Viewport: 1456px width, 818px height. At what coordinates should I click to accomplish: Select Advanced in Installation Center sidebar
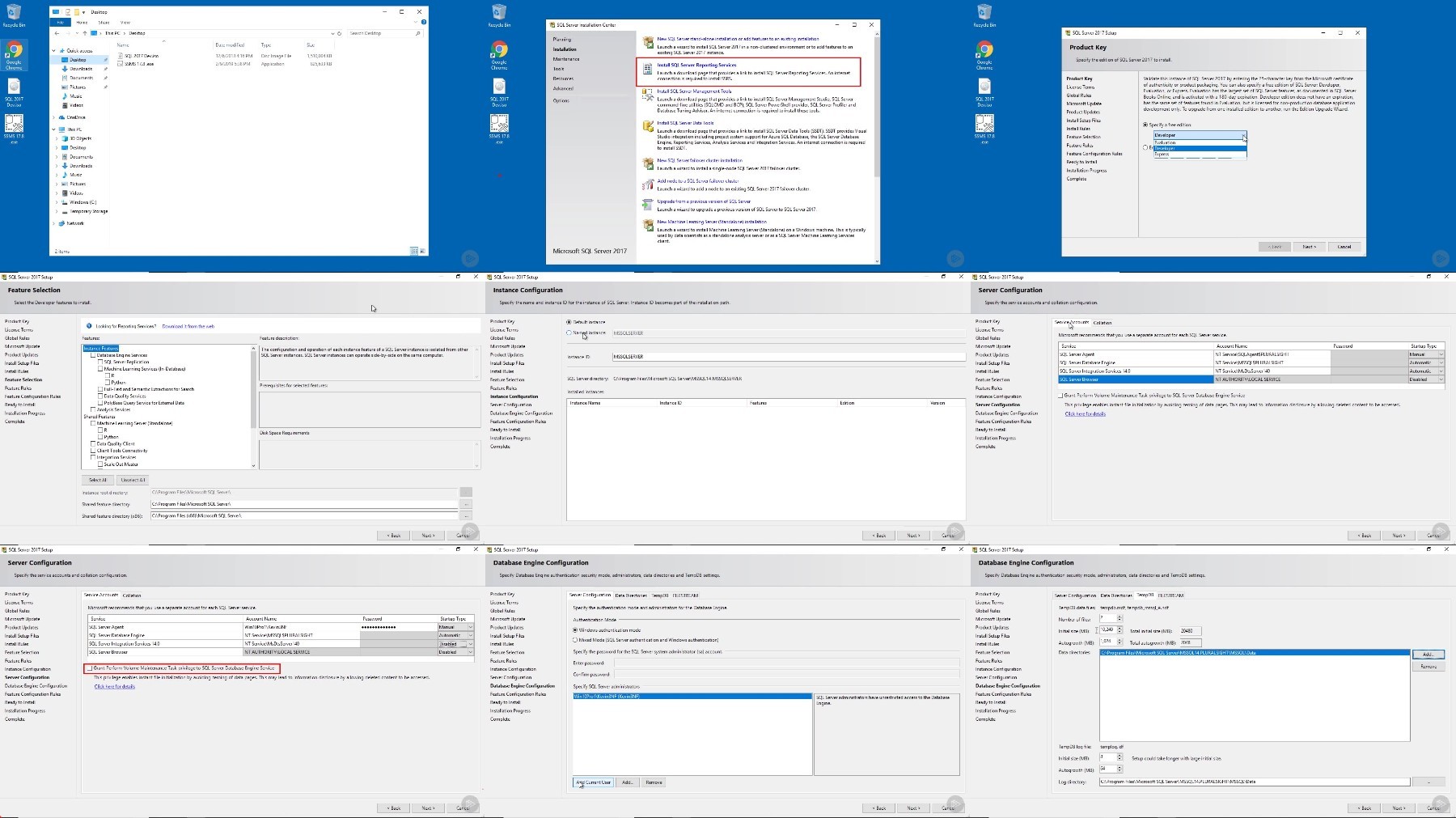[563, 88]
